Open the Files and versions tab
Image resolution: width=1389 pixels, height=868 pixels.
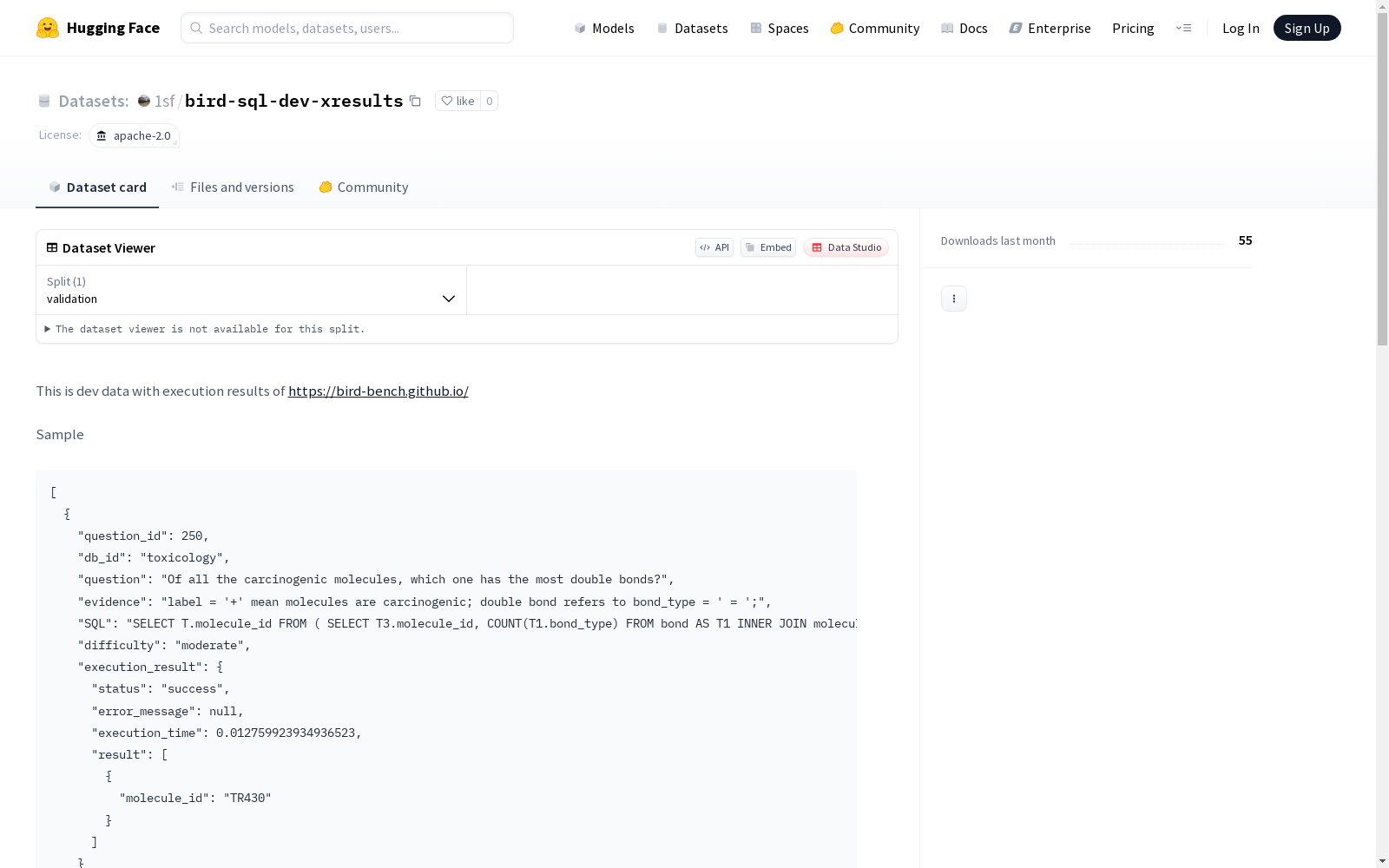[x=233, y=187]
